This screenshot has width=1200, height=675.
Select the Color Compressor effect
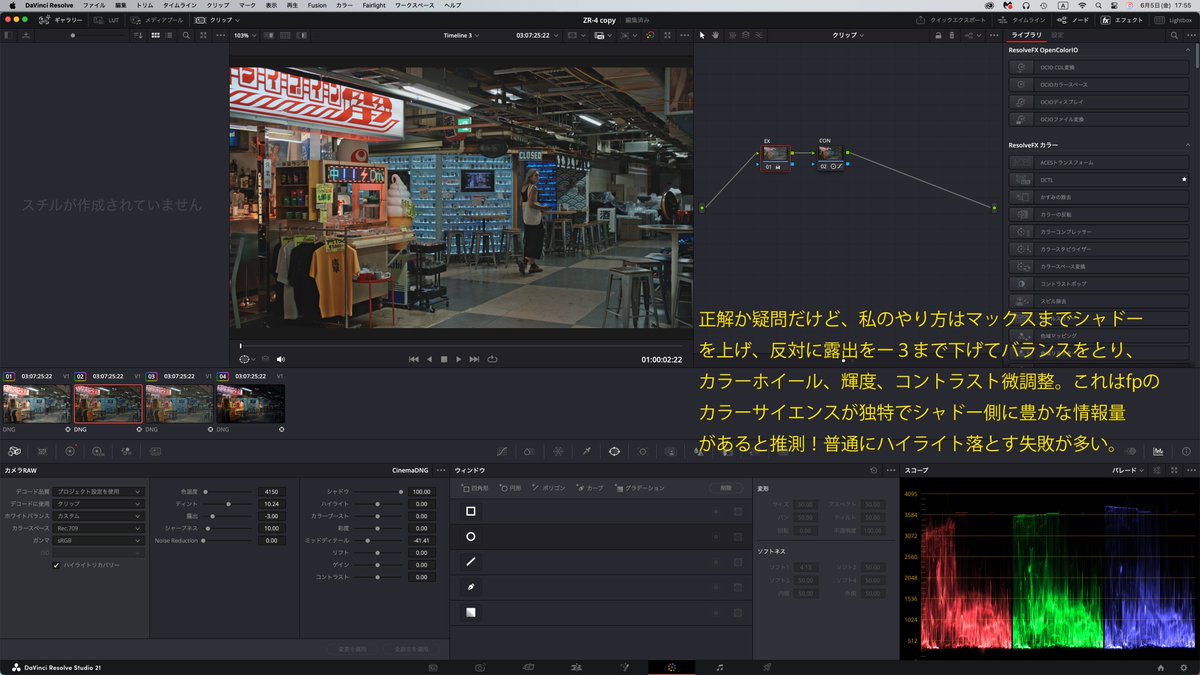(1100, 232)
